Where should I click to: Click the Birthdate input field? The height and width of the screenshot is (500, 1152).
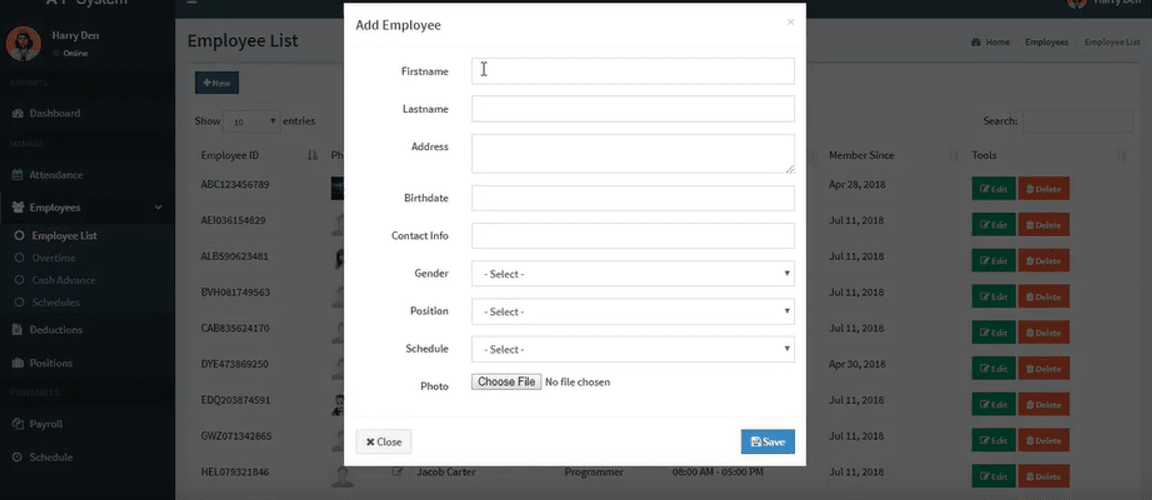click(633, 198)
